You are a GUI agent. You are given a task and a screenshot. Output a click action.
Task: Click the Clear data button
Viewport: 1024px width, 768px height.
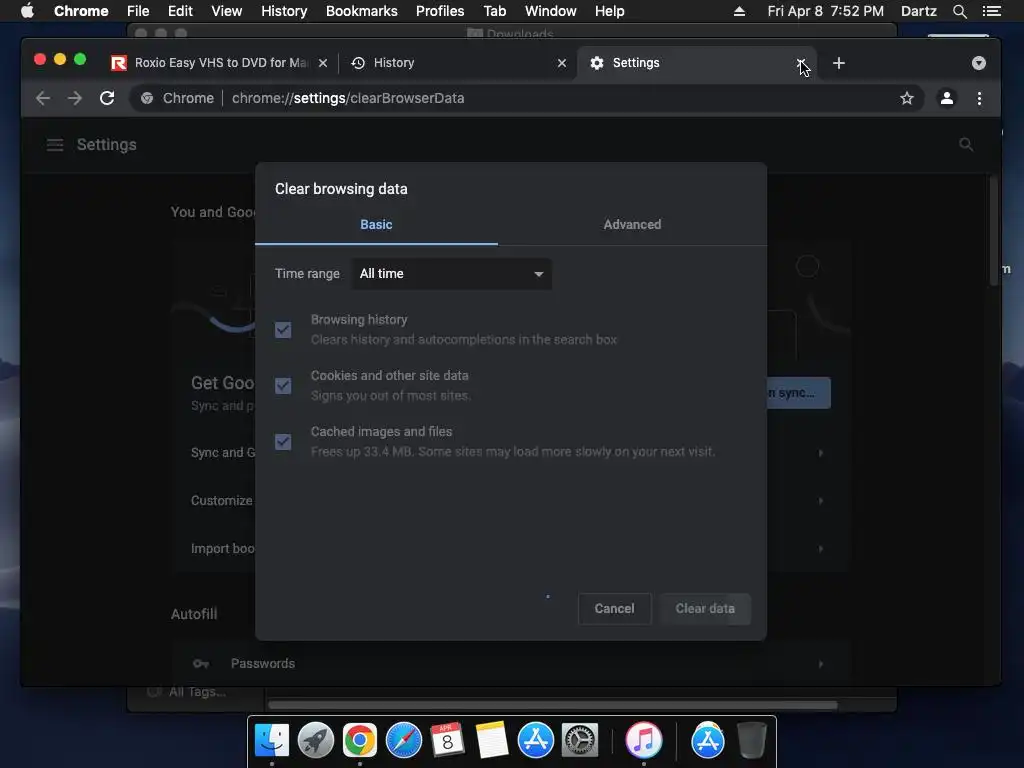[705, 609]
